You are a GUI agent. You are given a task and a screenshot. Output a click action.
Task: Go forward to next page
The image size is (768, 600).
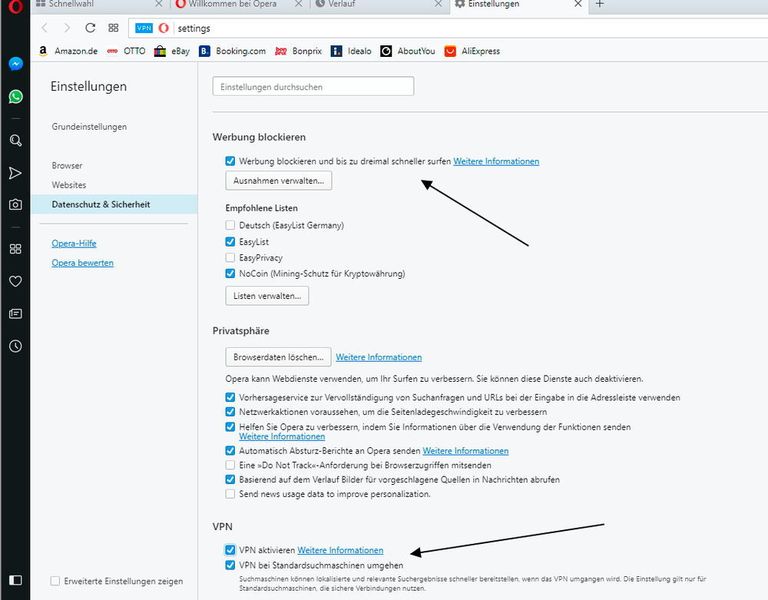67,28
